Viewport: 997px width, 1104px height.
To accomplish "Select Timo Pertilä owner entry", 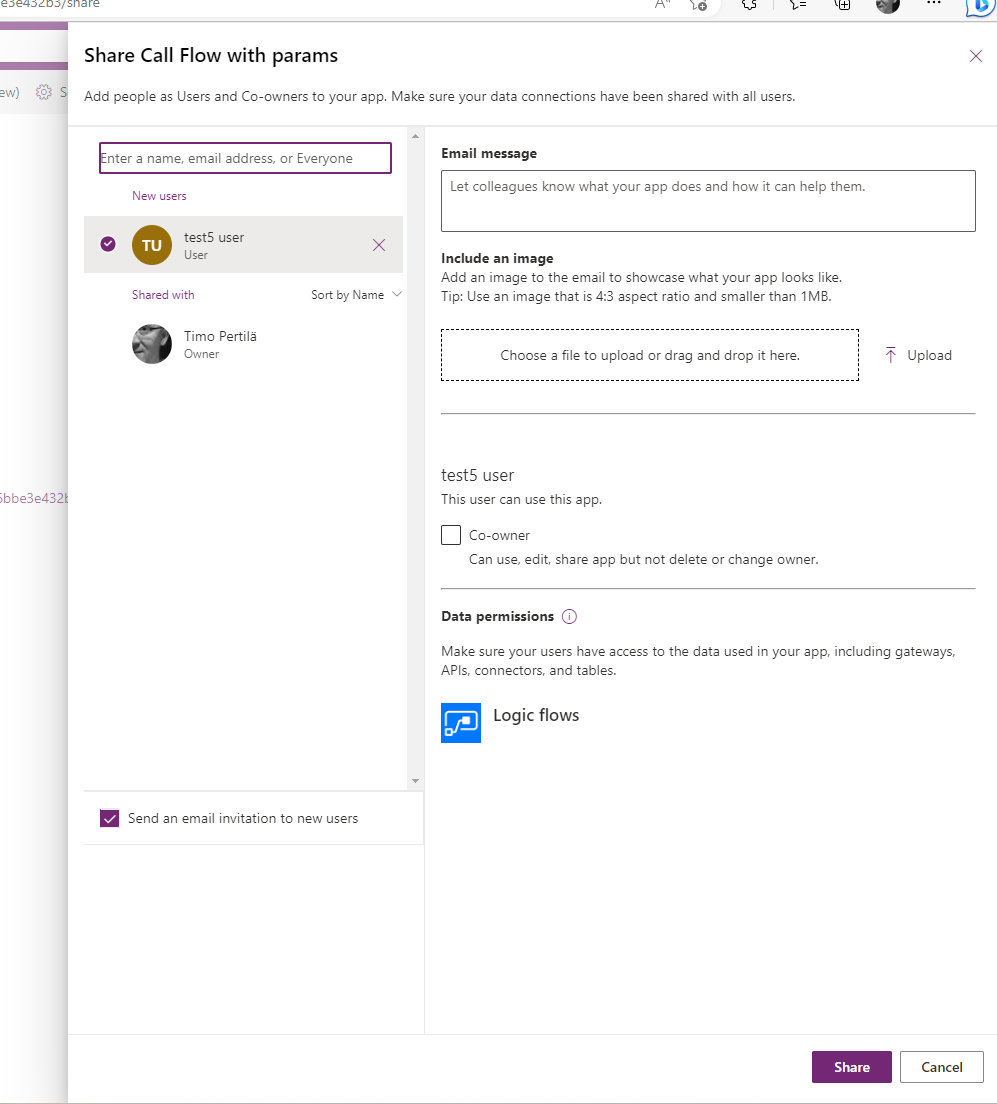I will (x=220, y=344).
